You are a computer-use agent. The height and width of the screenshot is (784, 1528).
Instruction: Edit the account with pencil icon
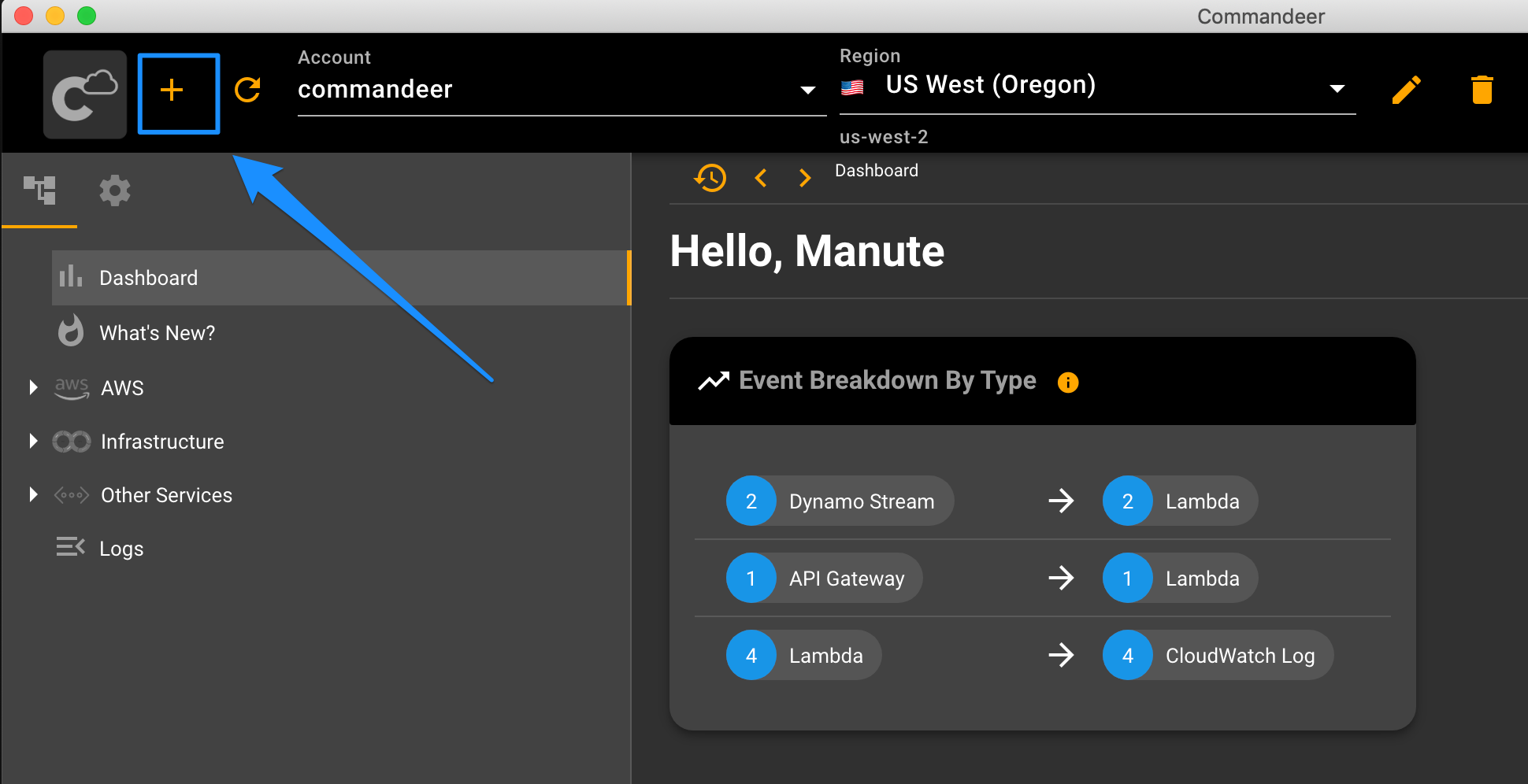[1407, 90]
